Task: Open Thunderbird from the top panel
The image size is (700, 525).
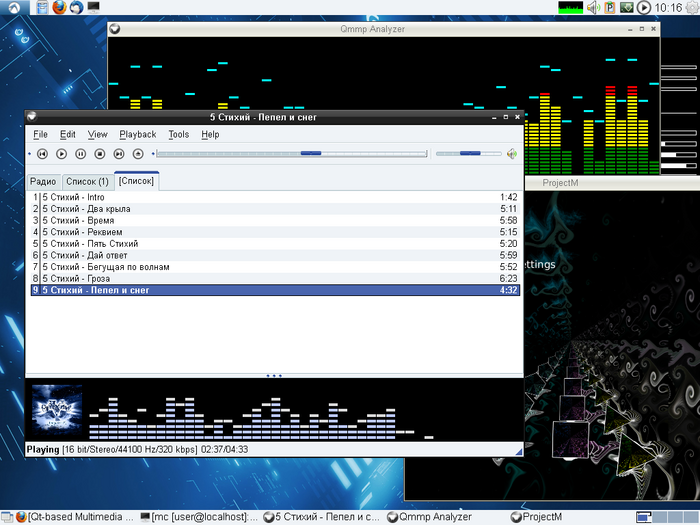Action: pyautogui.click(x=76, y=8)
